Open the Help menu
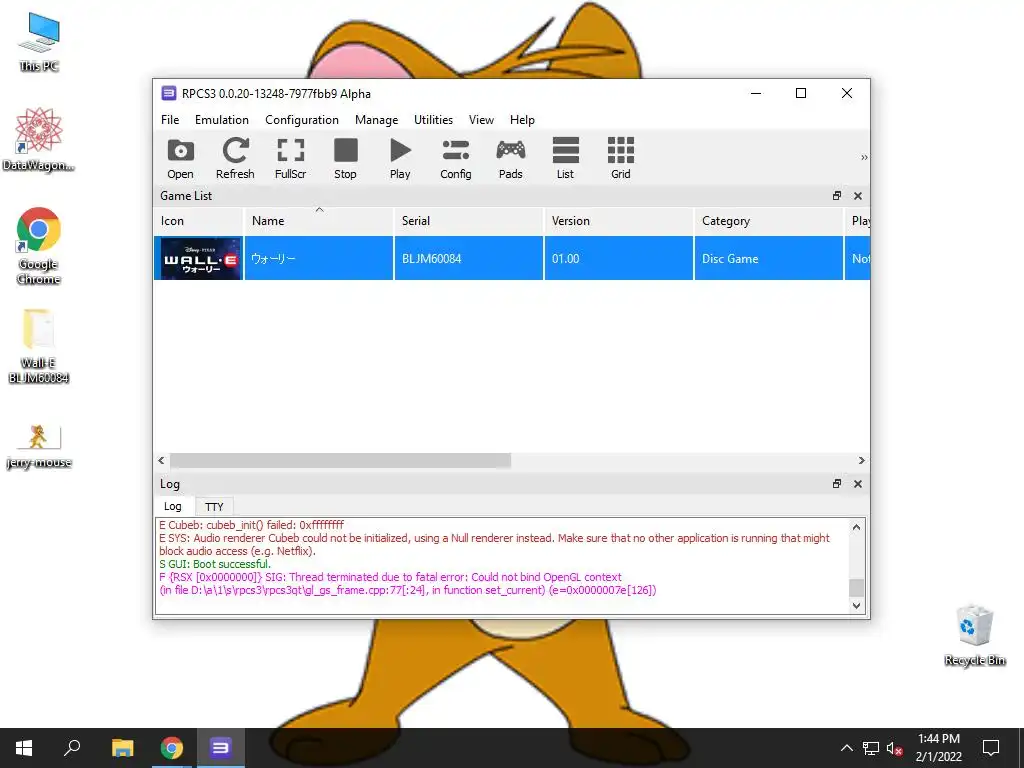Viewport: 1024px width, 768px height. (522, 120)
